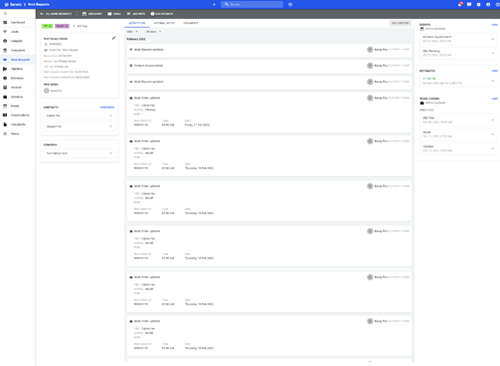
Task: Click the purple tag chip
Action: click(x=62, y=26)
